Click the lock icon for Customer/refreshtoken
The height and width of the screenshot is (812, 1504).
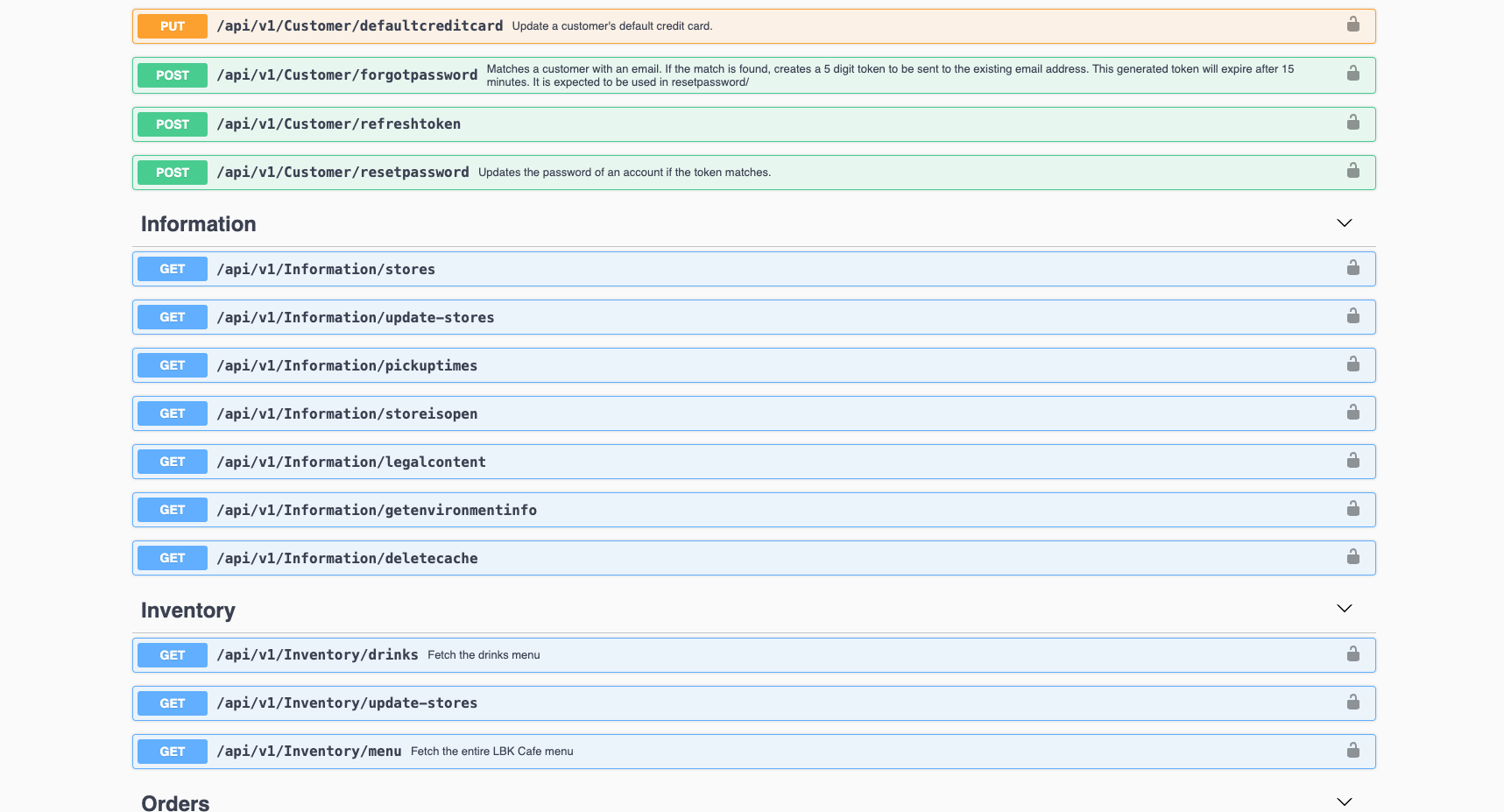tap(1352, 123)
